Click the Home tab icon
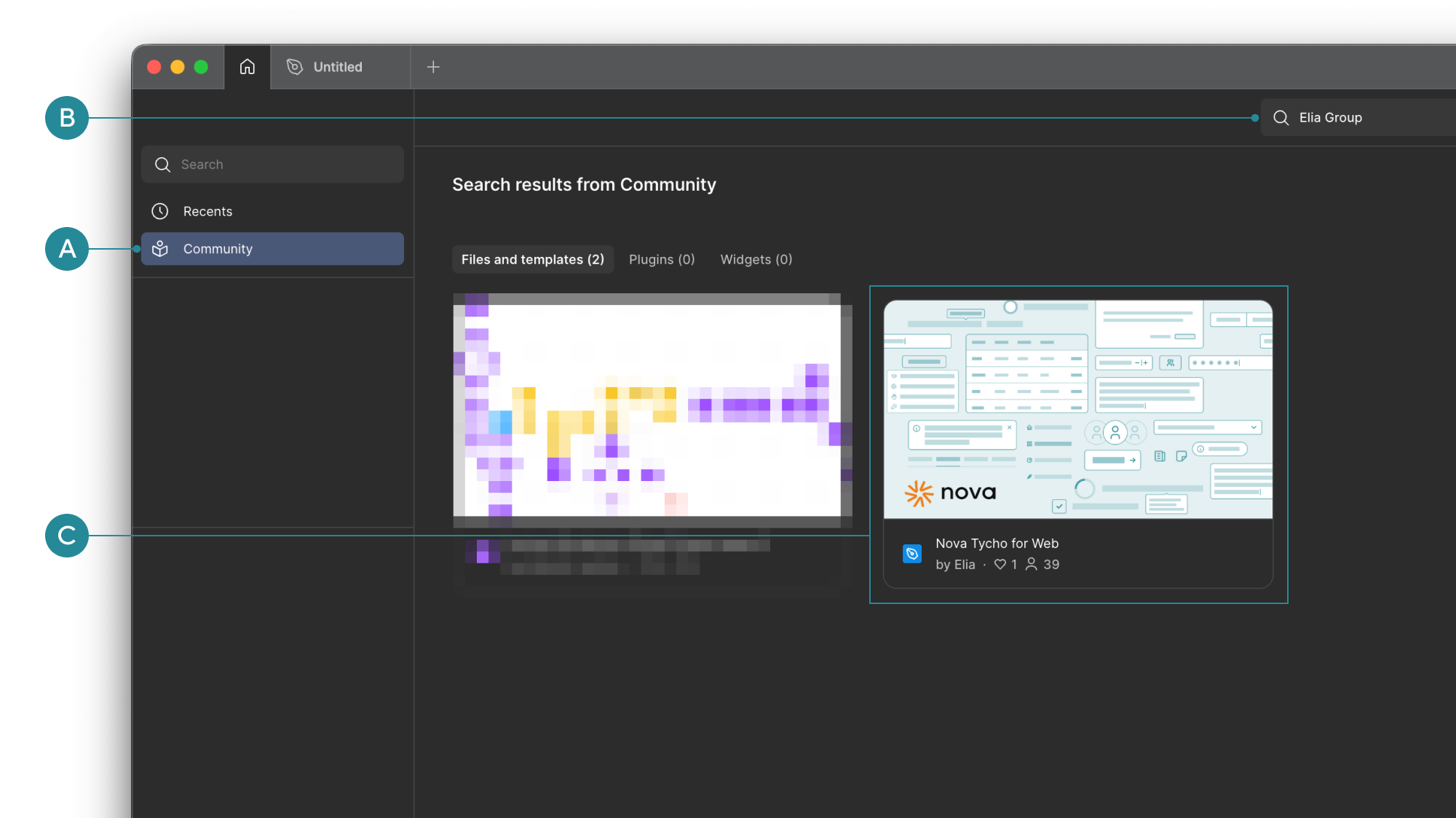Image resolution: width=1456 pixels, height=818 pixels. point(248,67)
